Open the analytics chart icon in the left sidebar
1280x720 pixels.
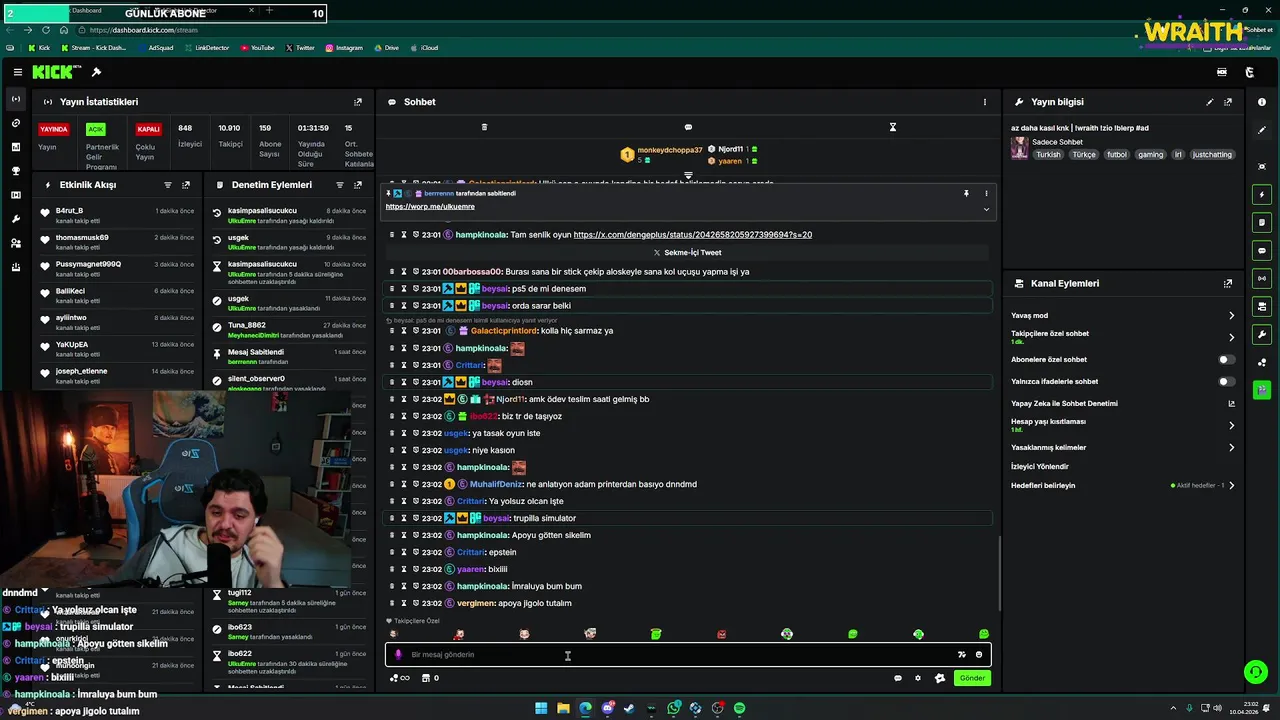[x=15, y=147]
